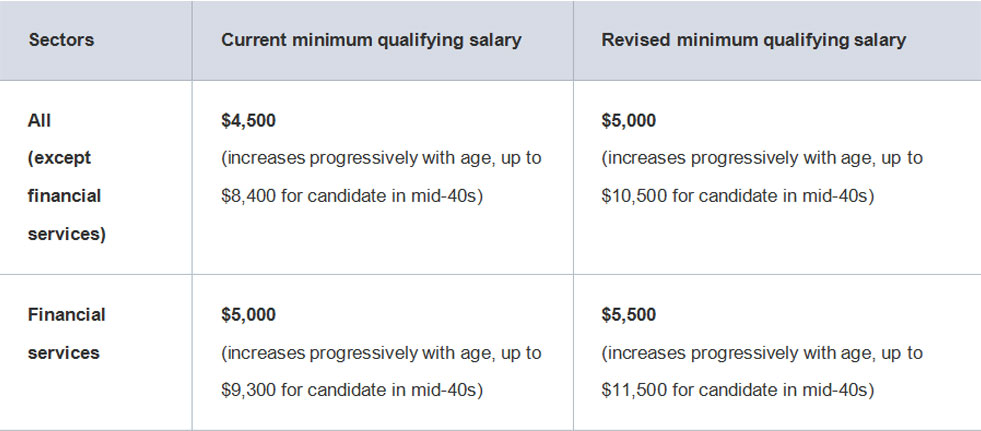This screenshot has width=981, height=431.
Task: Click the $11,500 mid-40s candidate text
Action: (737, 390)
